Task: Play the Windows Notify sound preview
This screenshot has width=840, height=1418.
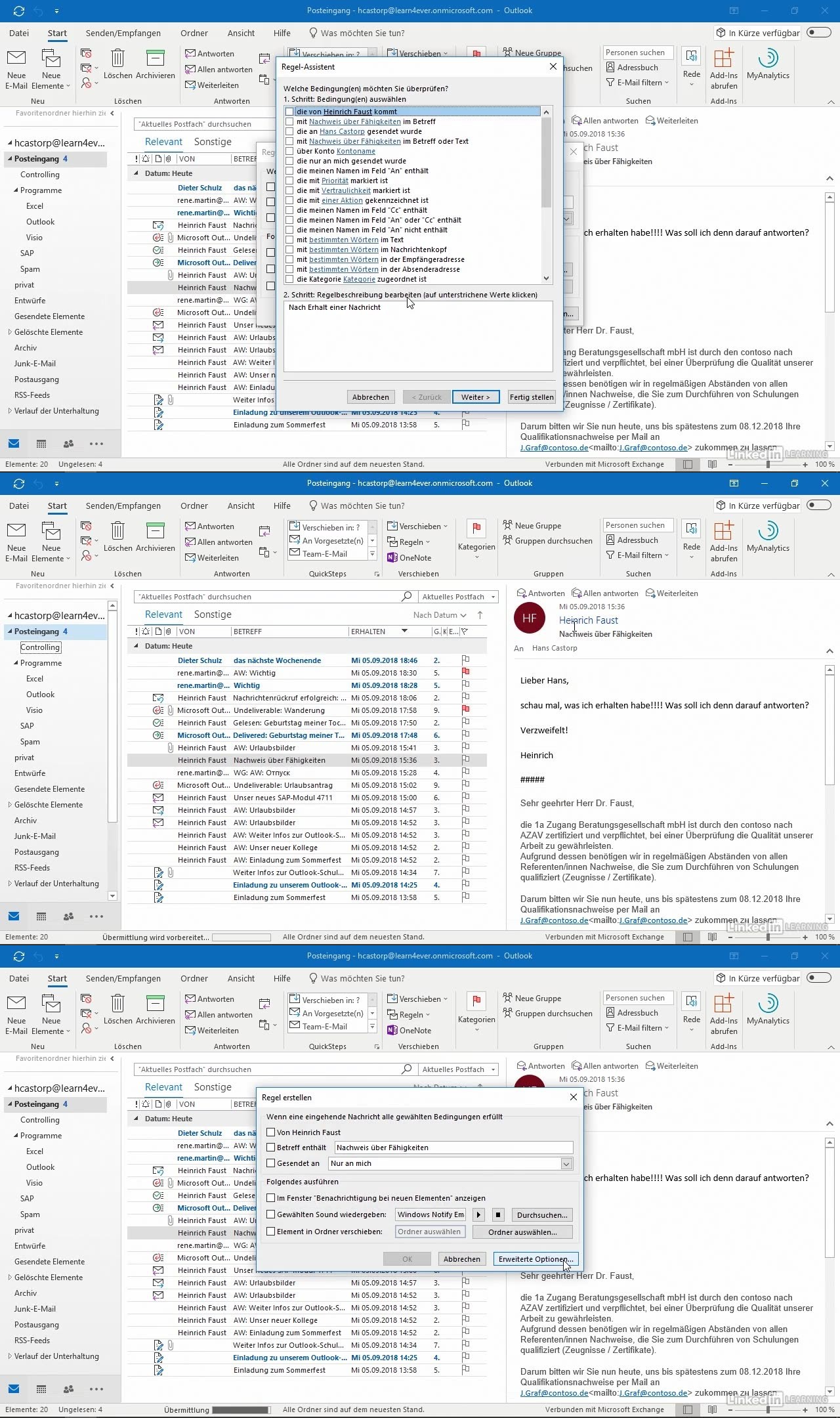Action: pos(478,1215)
